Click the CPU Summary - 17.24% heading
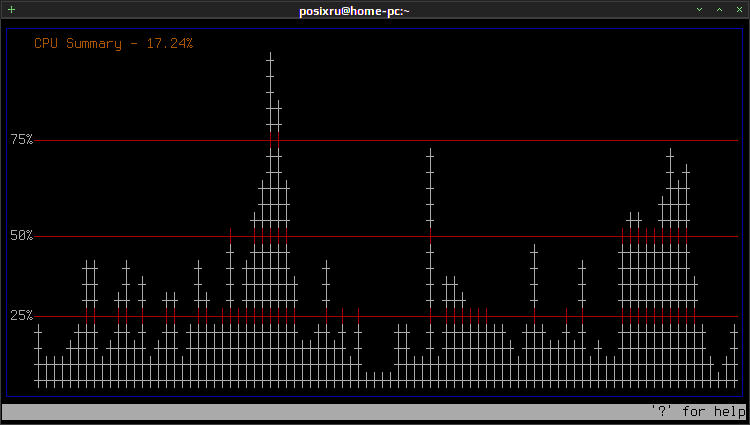Screen dimensions: 750x425 (114, 44)
